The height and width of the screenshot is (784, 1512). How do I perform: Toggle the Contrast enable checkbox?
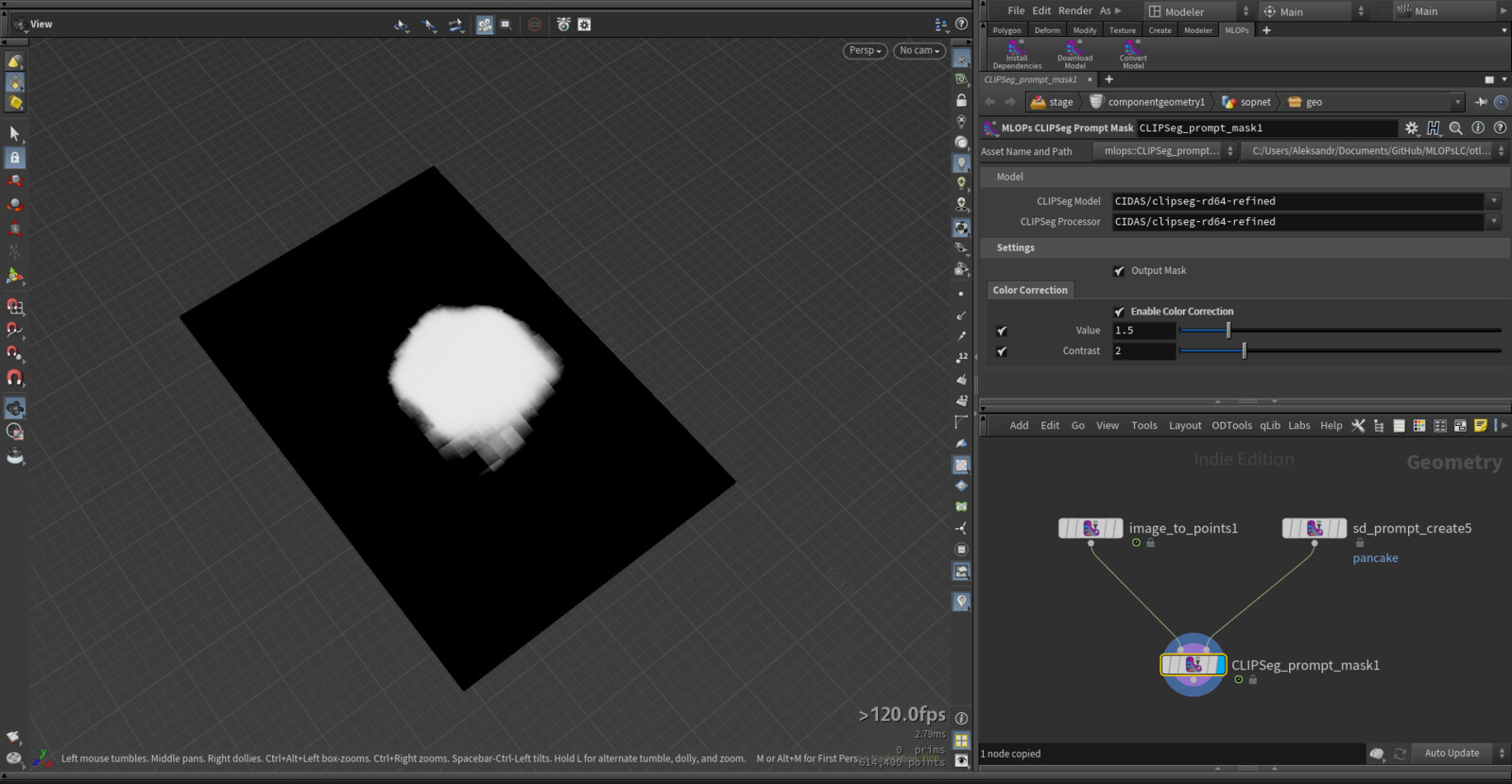point(1002,351)
